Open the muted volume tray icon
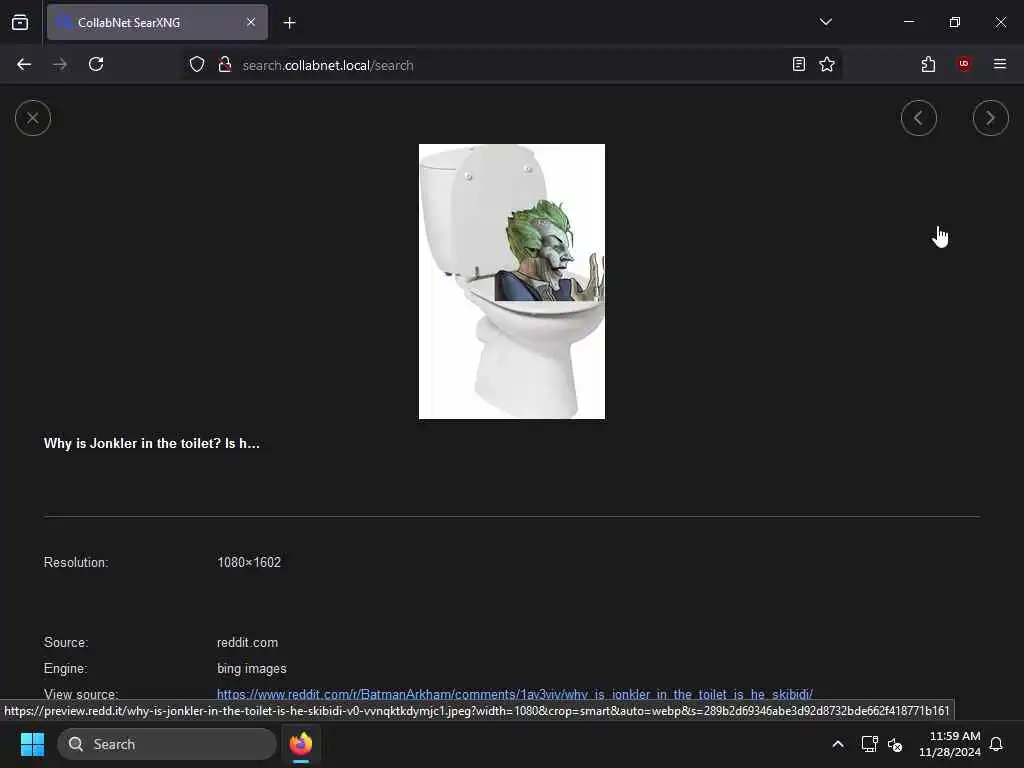 click(x=895, y=744)
